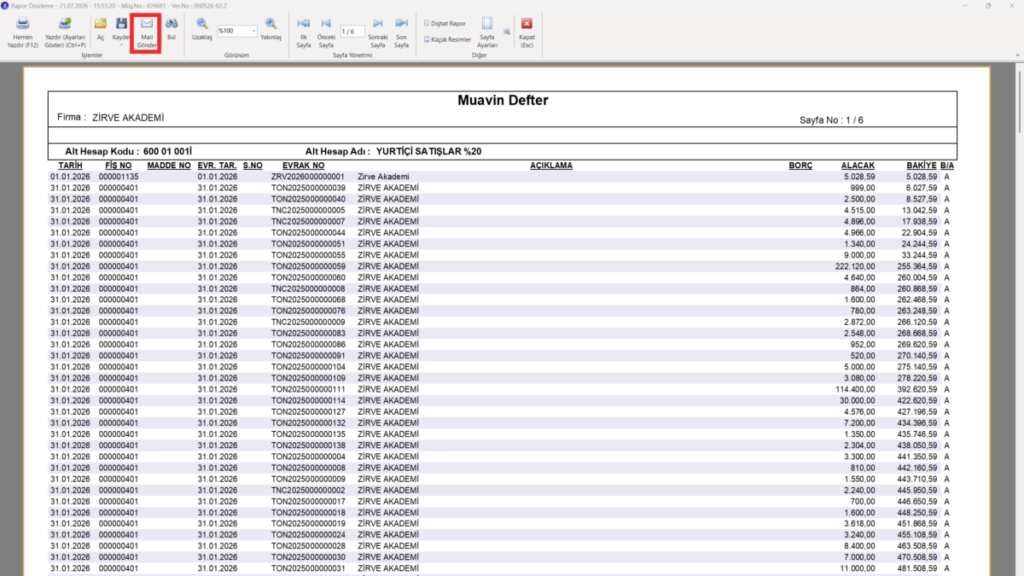This screenshot has width=1024, height=576.
Task: Click the application logo in the title bar
Action: pos(5,5)
